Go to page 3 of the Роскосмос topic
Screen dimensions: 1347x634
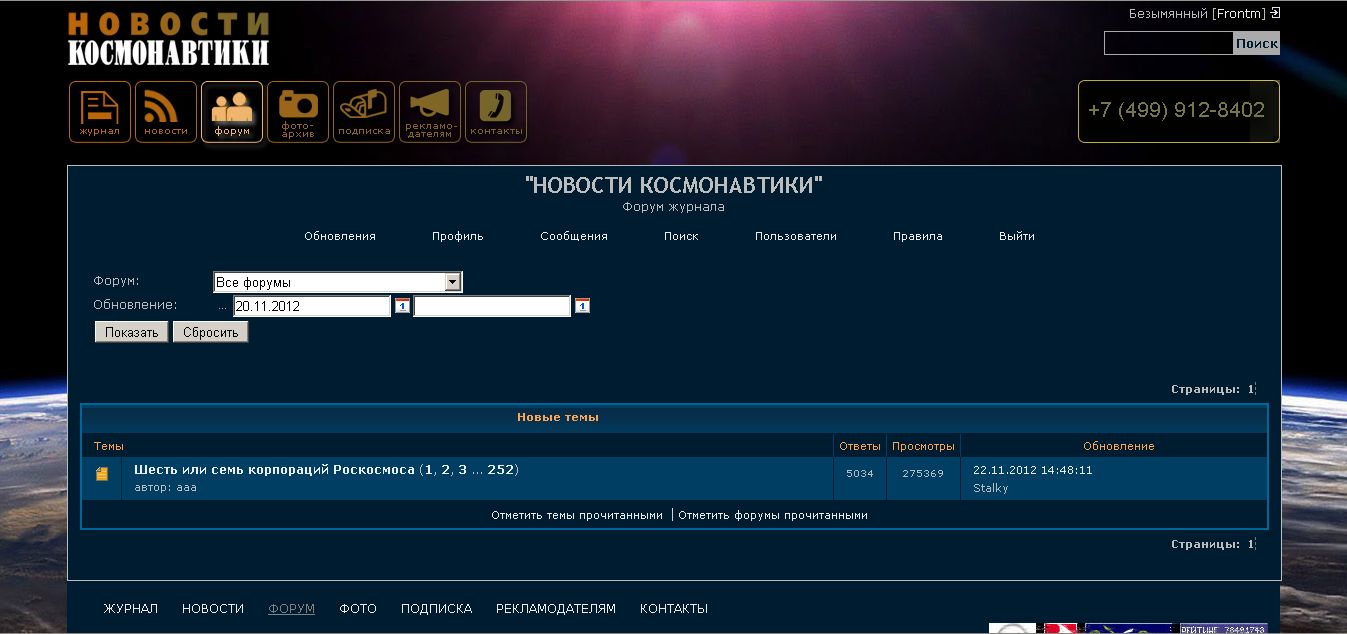pos(463,469)
